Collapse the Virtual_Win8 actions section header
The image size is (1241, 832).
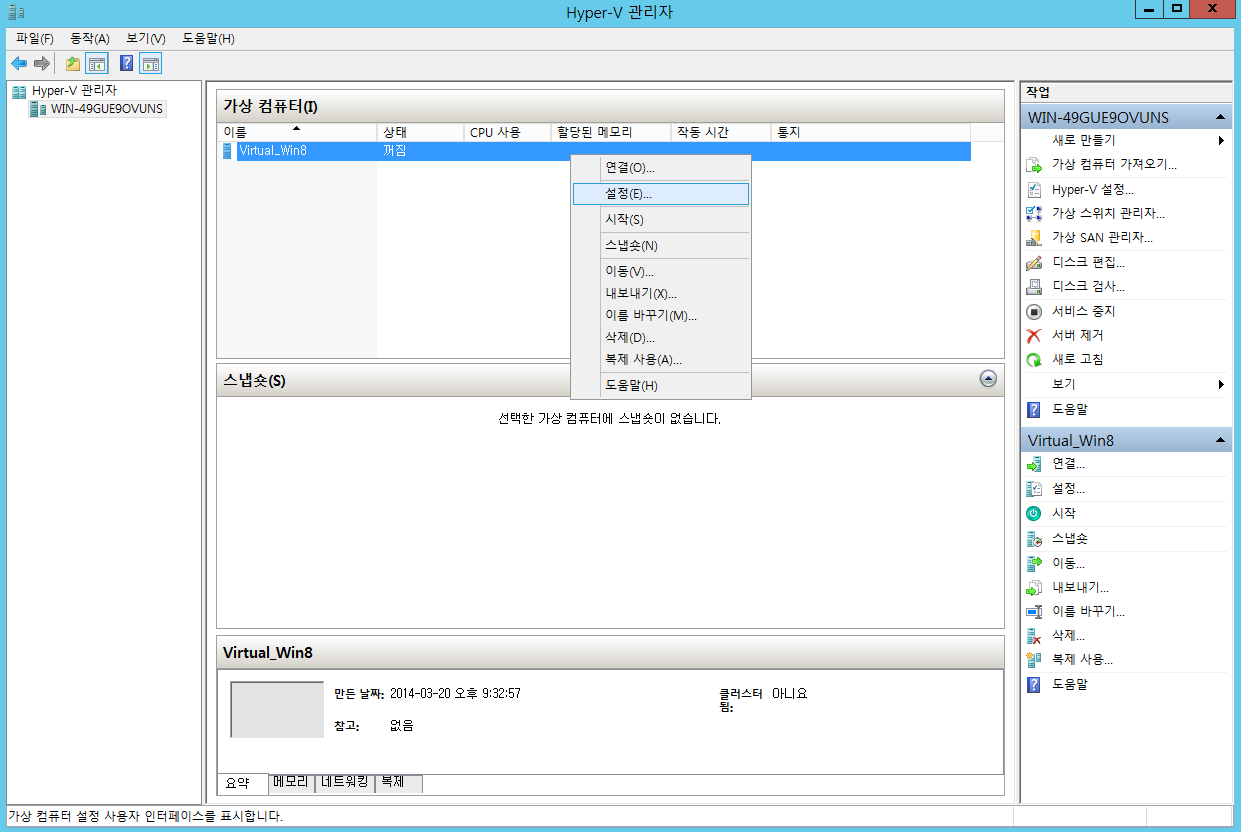(x=1126, y=440)
